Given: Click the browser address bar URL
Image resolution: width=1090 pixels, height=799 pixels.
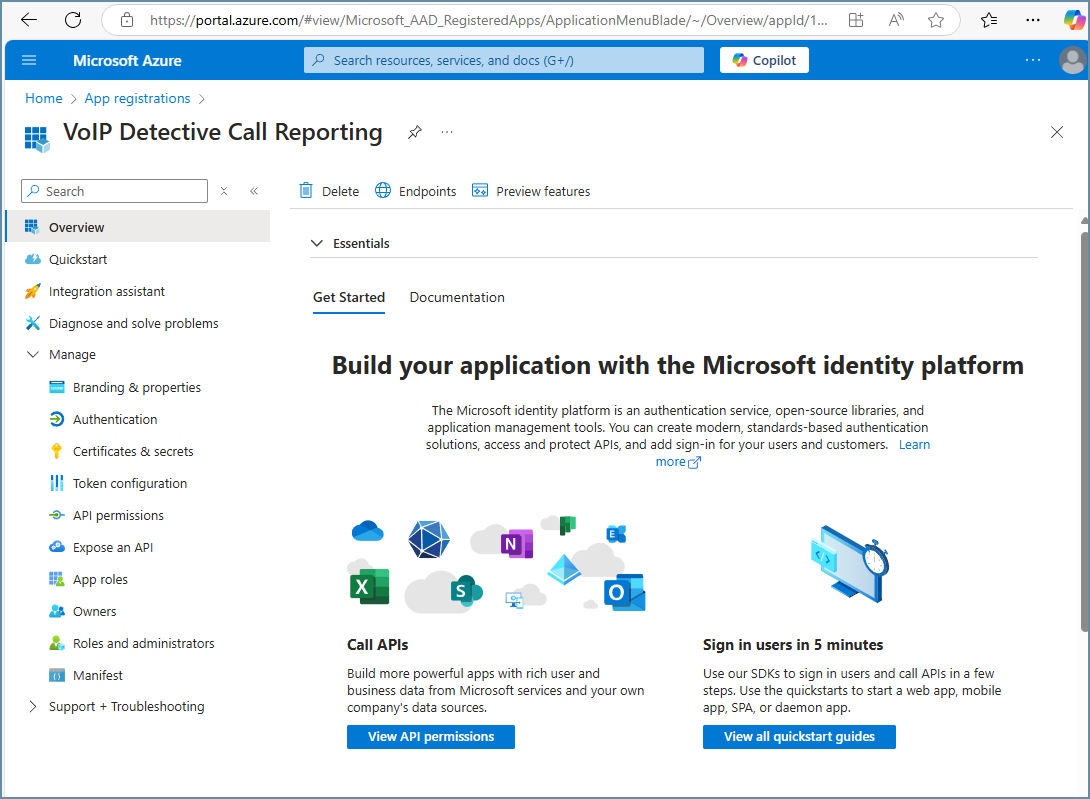Looking at the screenshot, I should click(489, 20).
